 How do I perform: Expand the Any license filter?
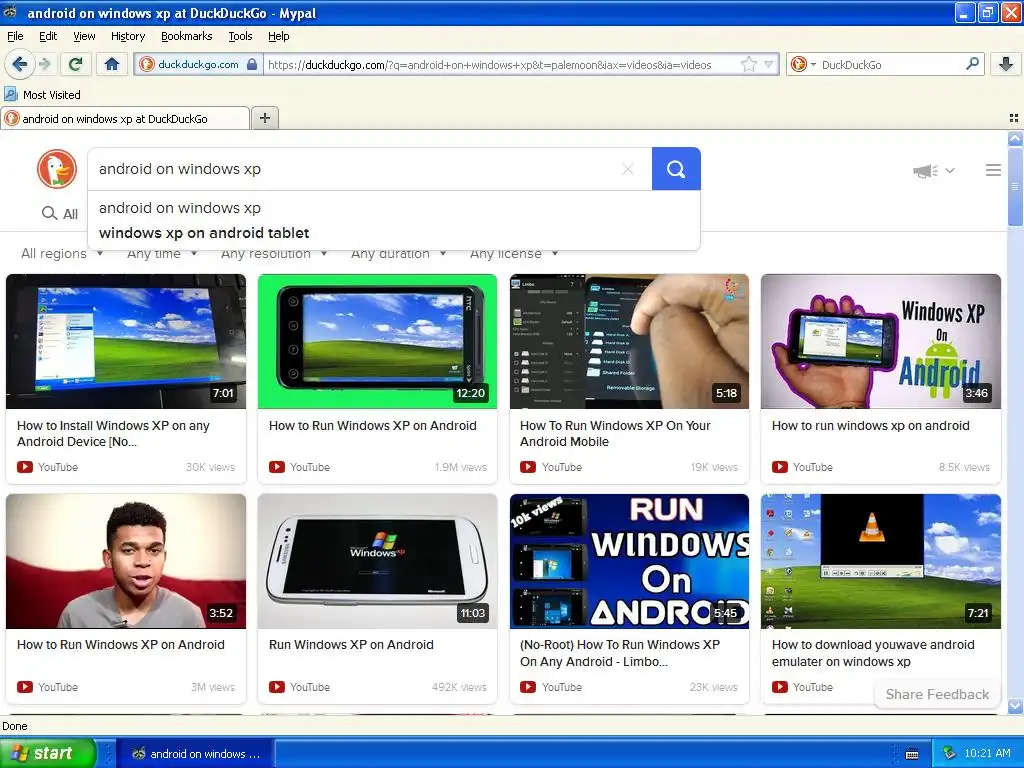pos(514,253)
